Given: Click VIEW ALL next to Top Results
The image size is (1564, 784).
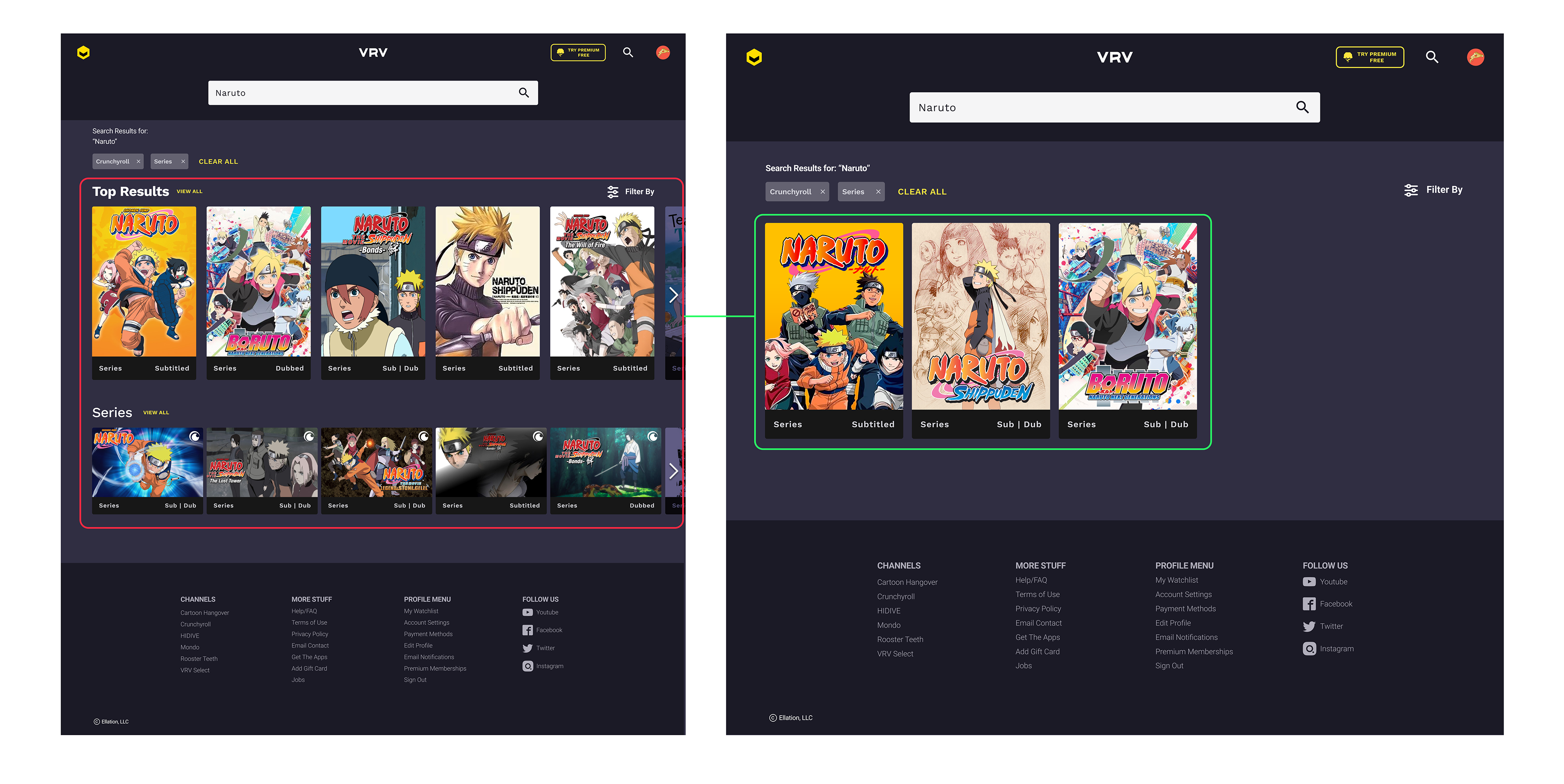Looking at the screenshot, I should (x=189, y=191).
